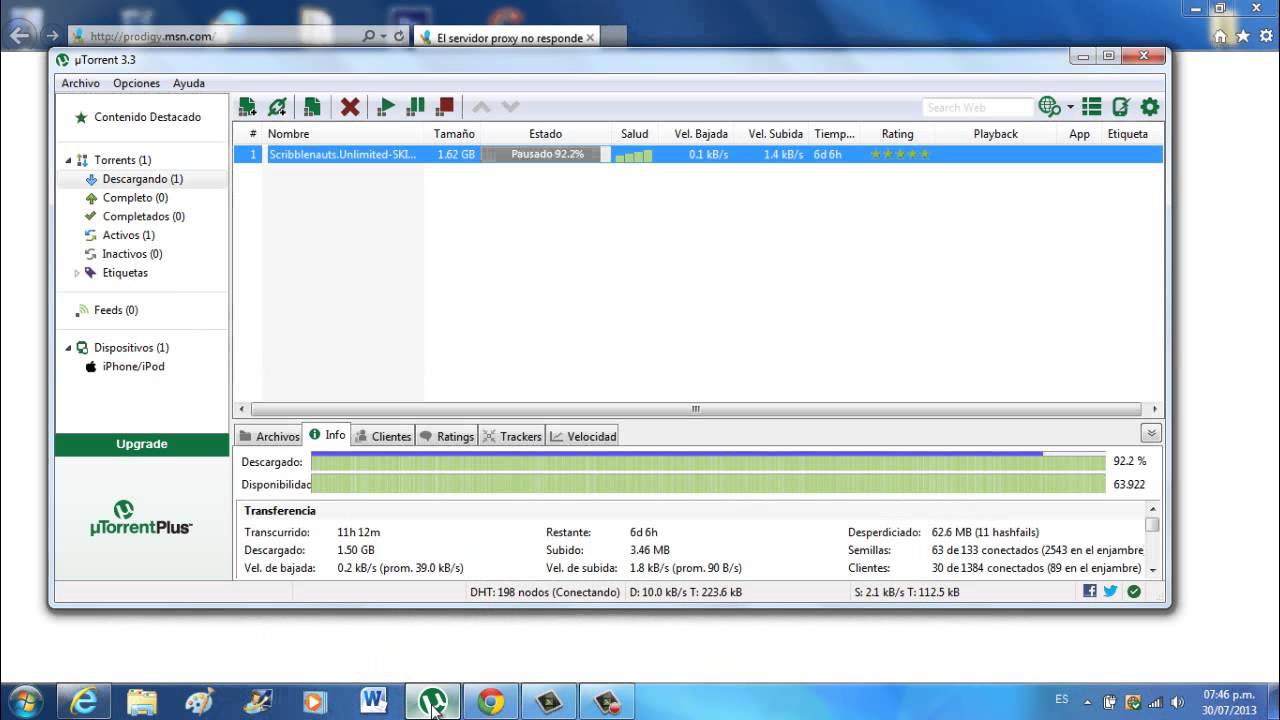Image resolution: width=1280 pixels, height=720 pixels.
Task: Click the Facebook icon in status bar
Action: click(1090, 591)
